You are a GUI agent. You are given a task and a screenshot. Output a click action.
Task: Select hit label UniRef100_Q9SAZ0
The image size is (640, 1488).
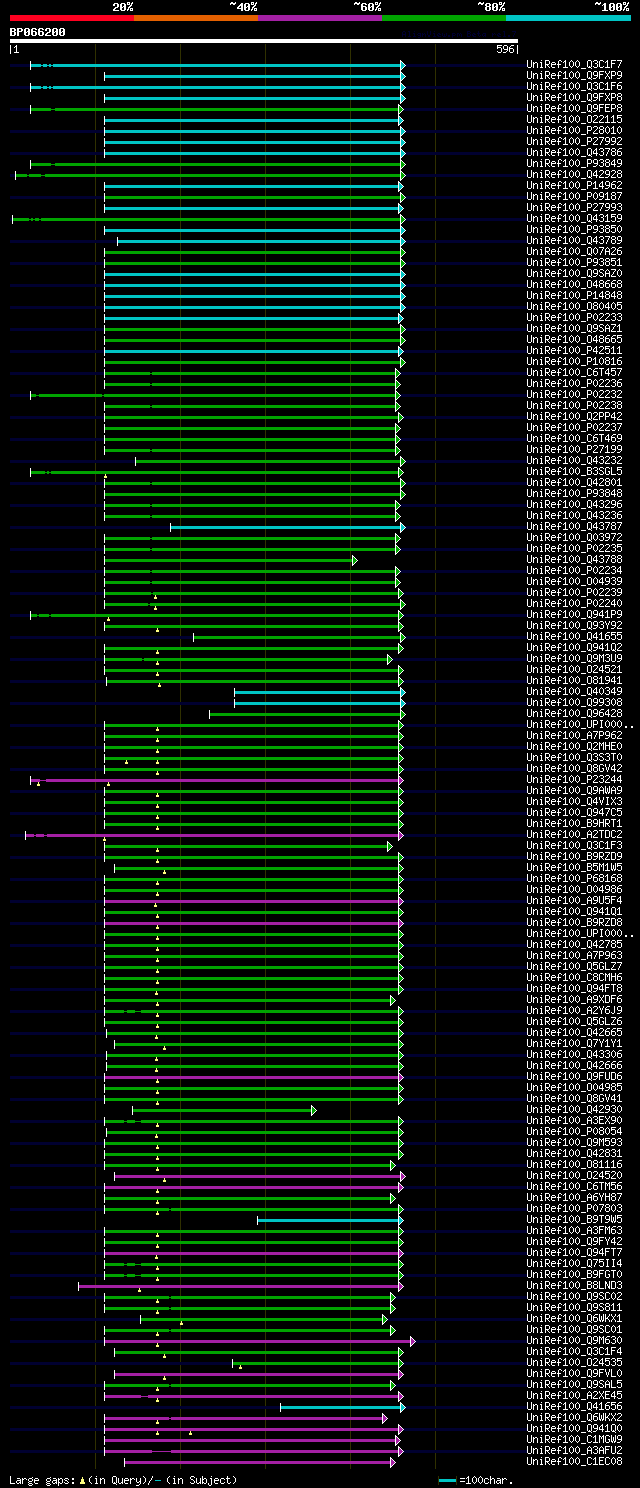click(574, 274)
